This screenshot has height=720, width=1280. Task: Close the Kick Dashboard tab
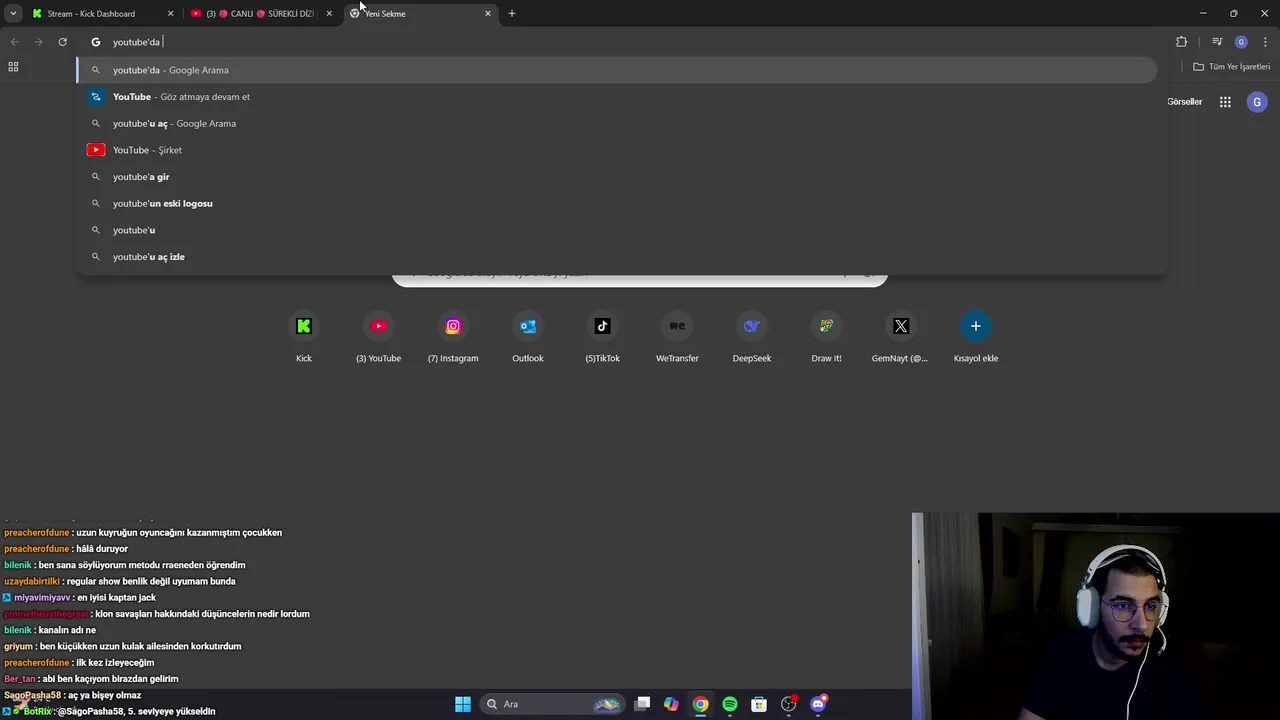coord(170,14)
